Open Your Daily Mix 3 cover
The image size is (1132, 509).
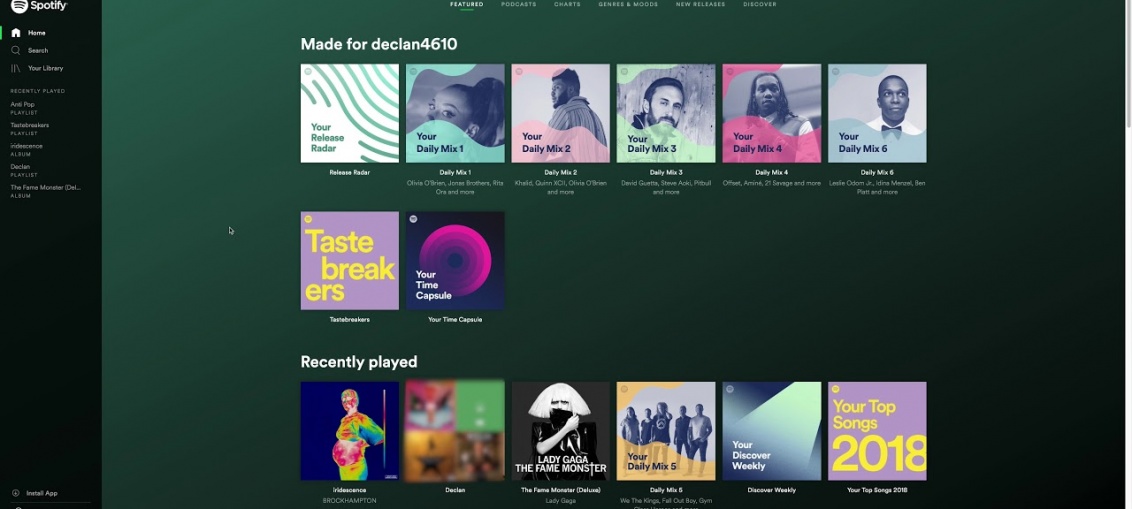[x=666, y=113]
